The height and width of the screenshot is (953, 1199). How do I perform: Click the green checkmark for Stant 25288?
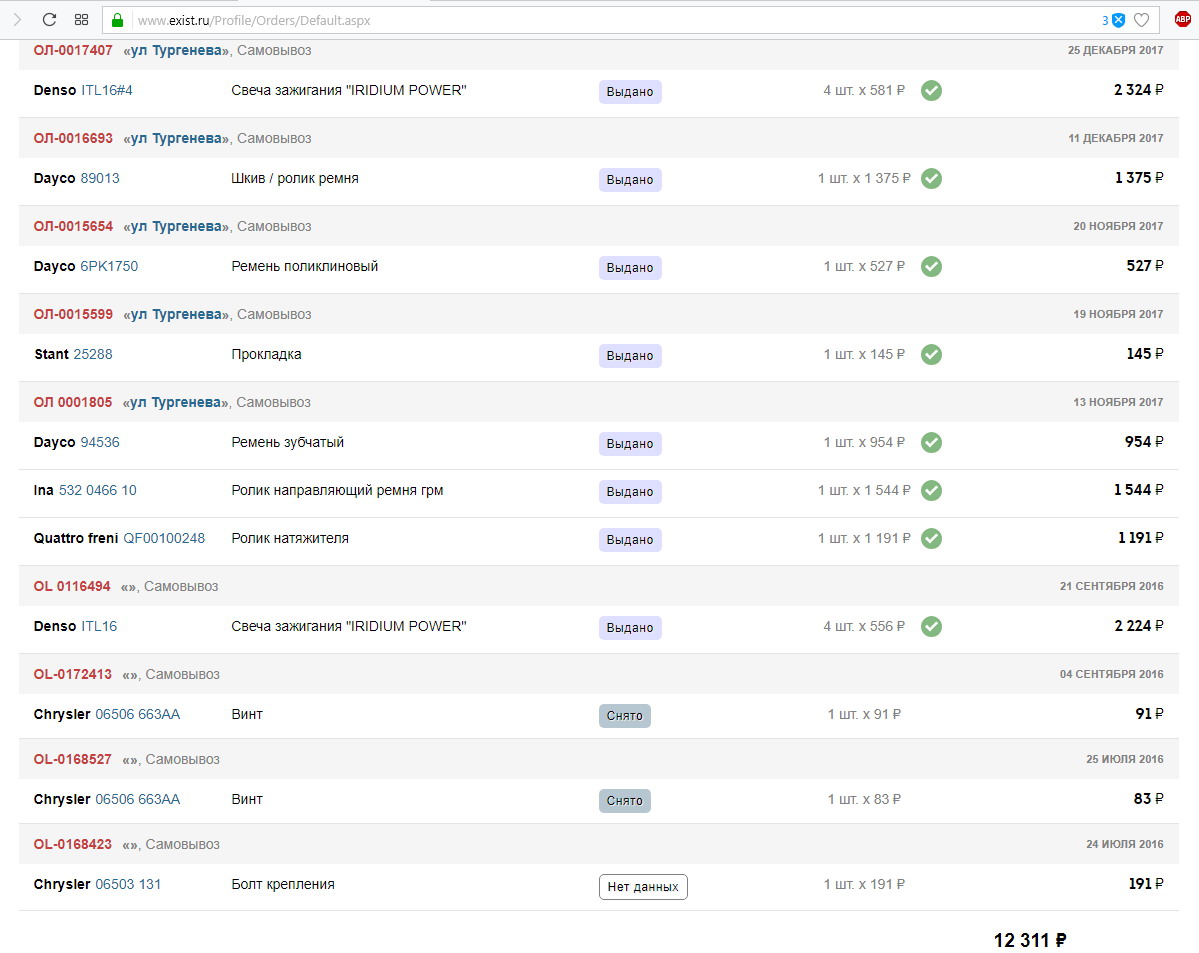pyautogui.click(x=931, y=354)
